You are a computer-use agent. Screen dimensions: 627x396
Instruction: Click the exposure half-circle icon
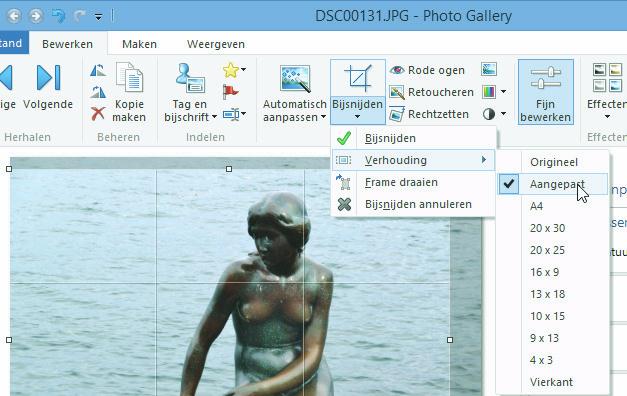click(x=489, y=114)
